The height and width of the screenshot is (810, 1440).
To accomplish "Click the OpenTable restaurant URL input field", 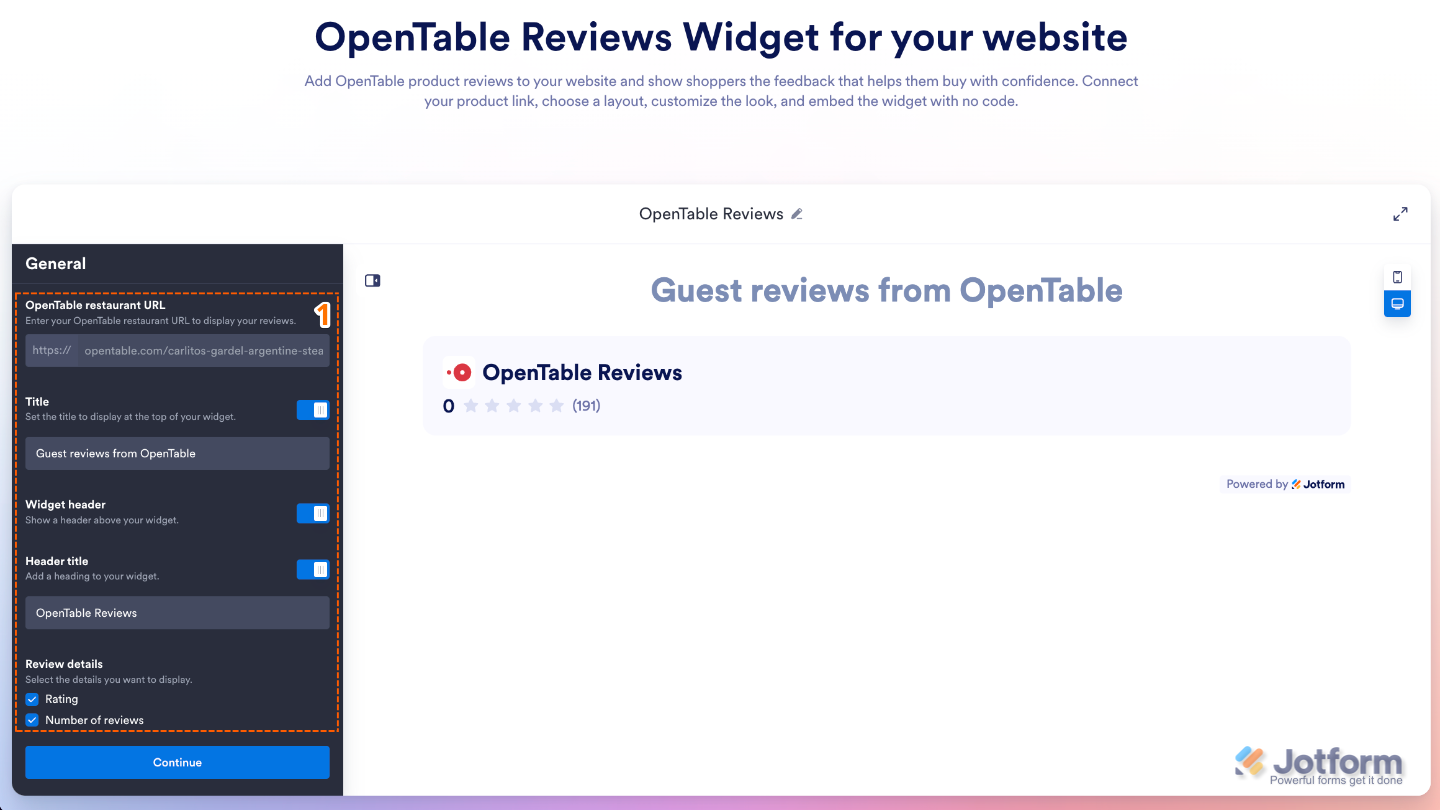I will pyautogui.click(x=203, y=351).
